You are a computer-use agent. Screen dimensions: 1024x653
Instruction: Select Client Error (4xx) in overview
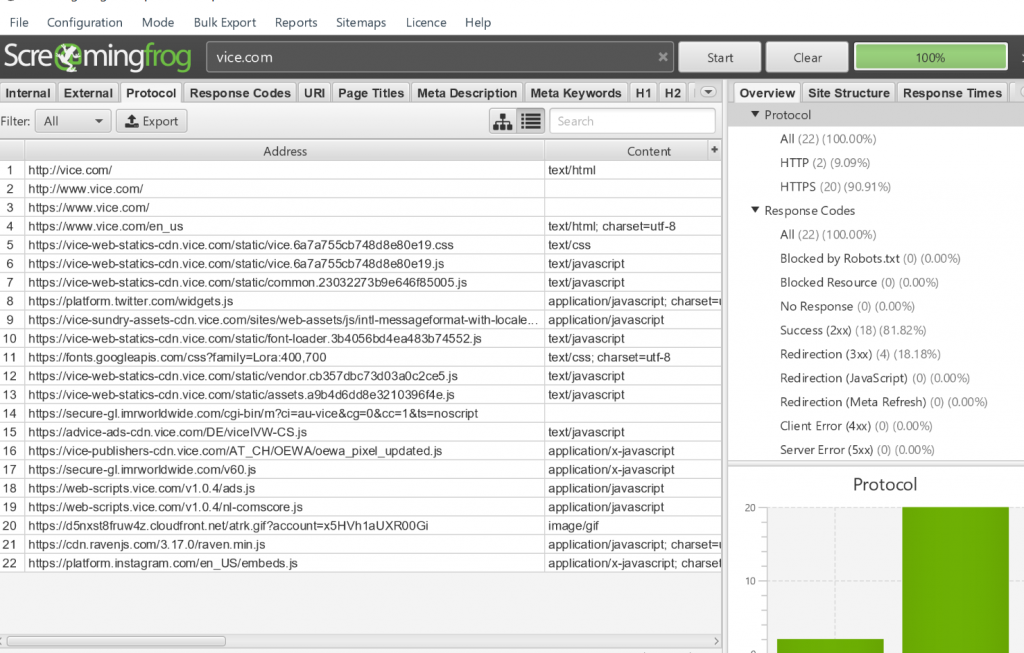[x=856, y=426]
